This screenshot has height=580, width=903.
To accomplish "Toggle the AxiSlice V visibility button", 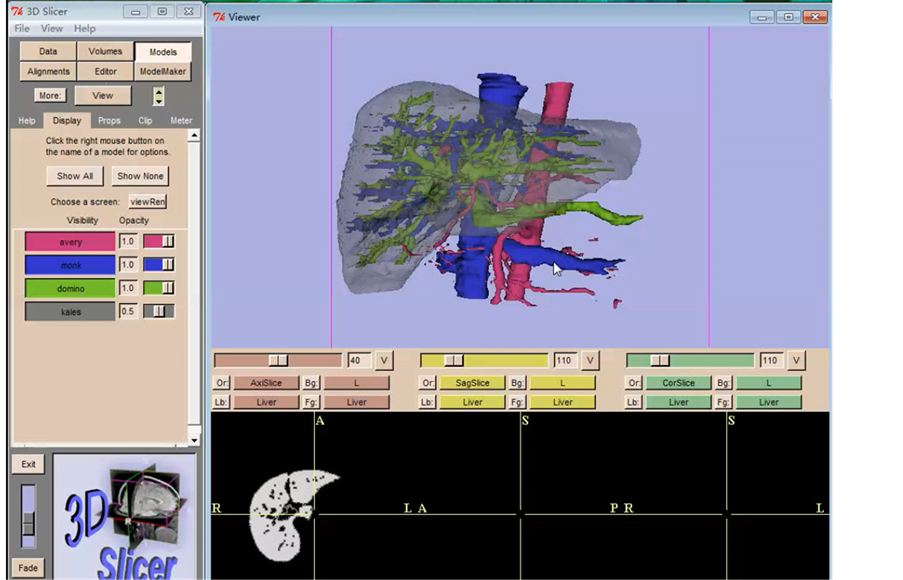I will (x=384, y=360).
